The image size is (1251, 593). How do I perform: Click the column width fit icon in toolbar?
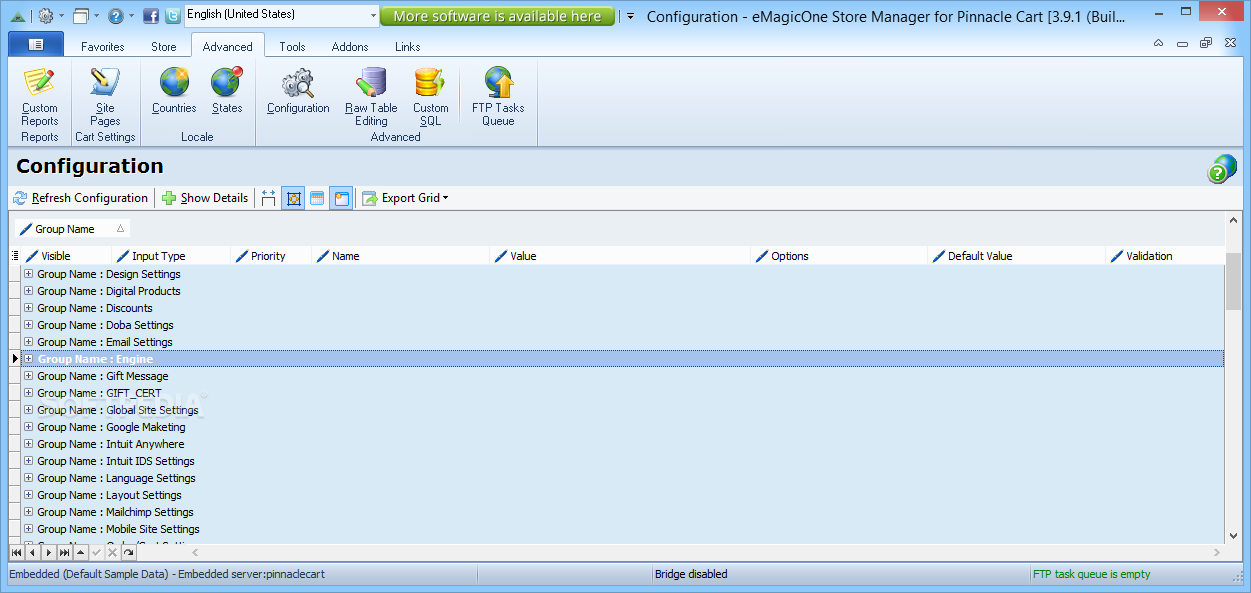[268, 198]
